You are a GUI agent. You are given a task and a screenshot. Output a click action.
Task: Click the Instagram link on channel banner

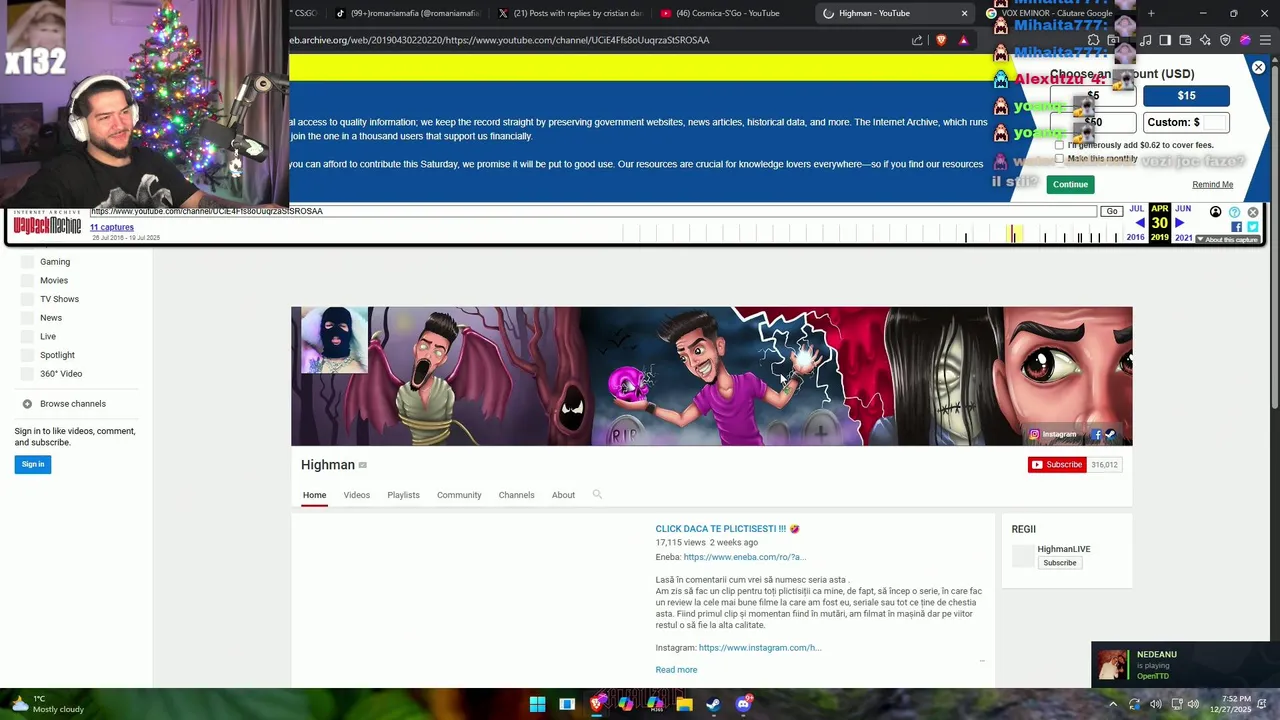(1053, 434)
